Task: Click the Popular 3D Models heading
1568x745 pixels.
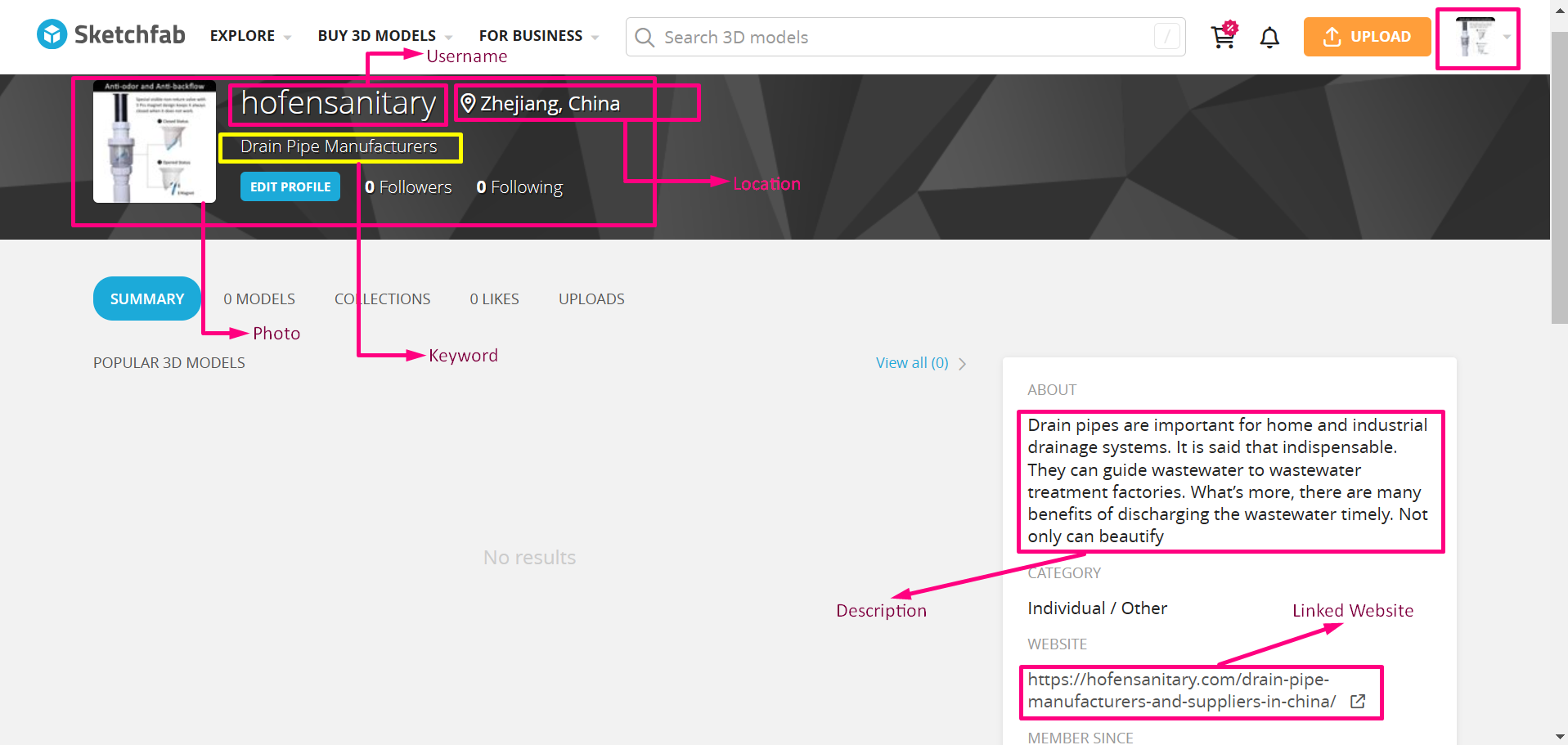Action: 169,363
